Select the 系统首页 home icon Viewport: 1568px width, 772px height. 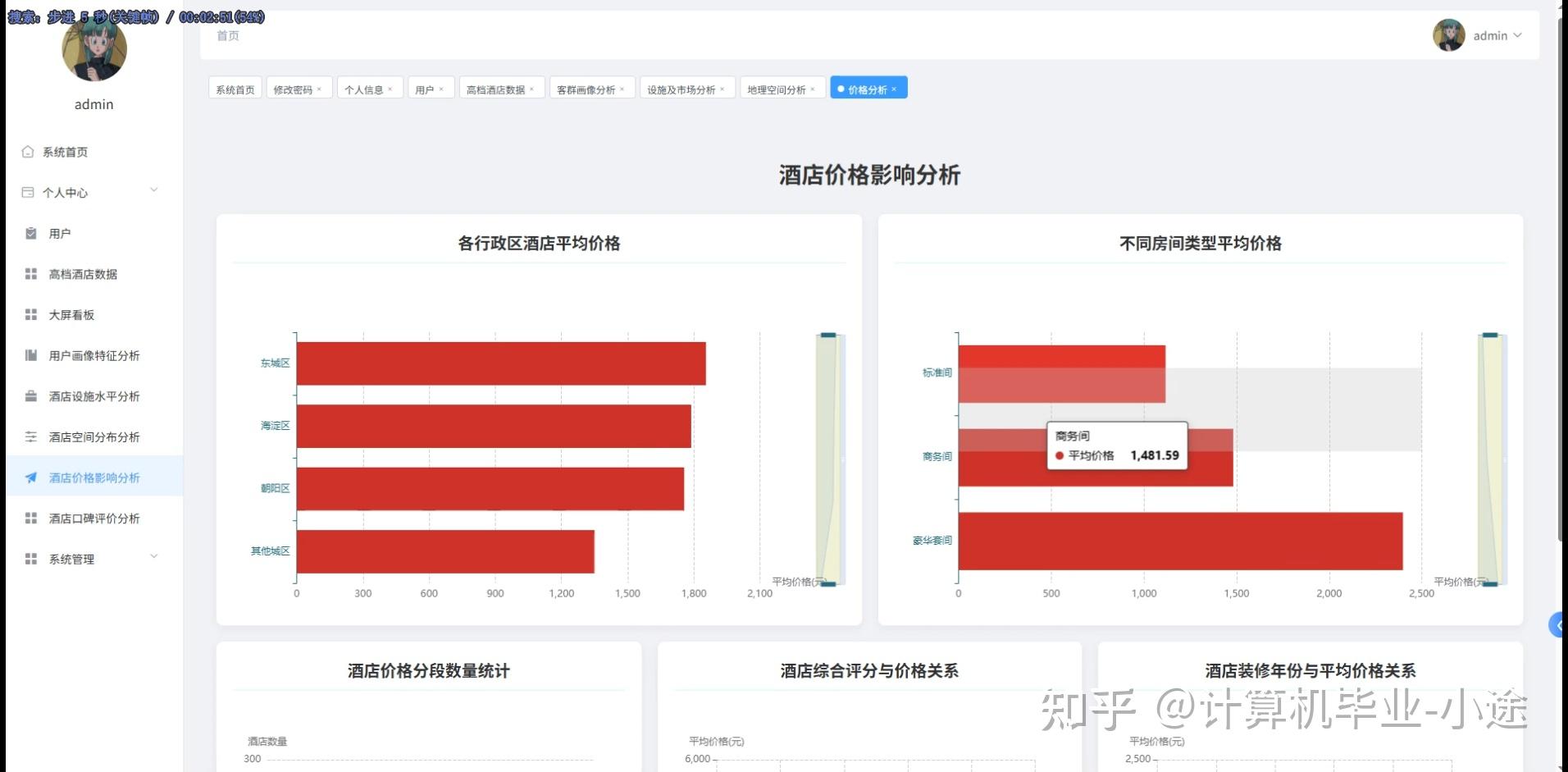(x=30, y=151)
